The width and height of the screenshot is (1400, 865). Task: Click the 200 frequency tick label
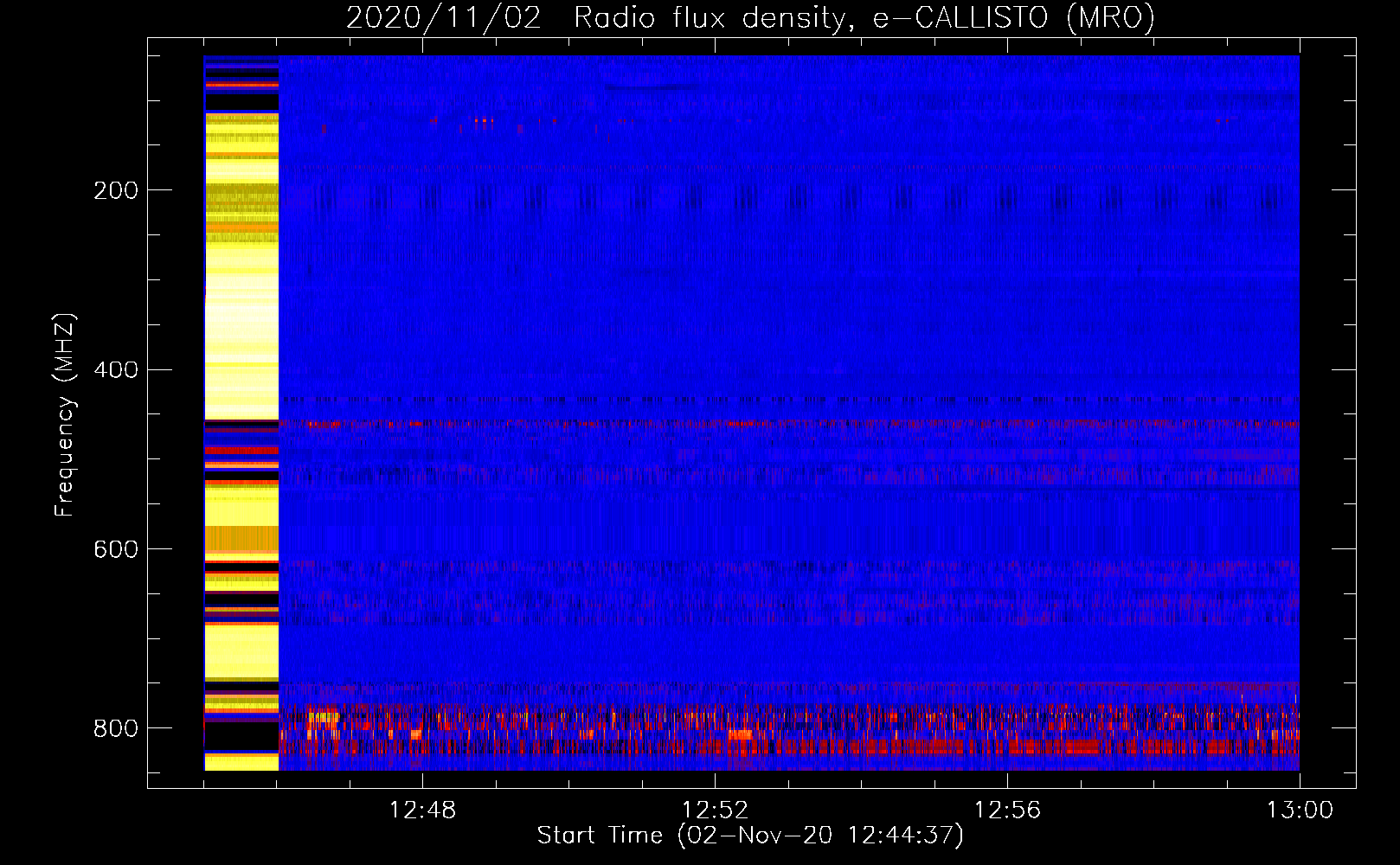[x=116, y=190]
